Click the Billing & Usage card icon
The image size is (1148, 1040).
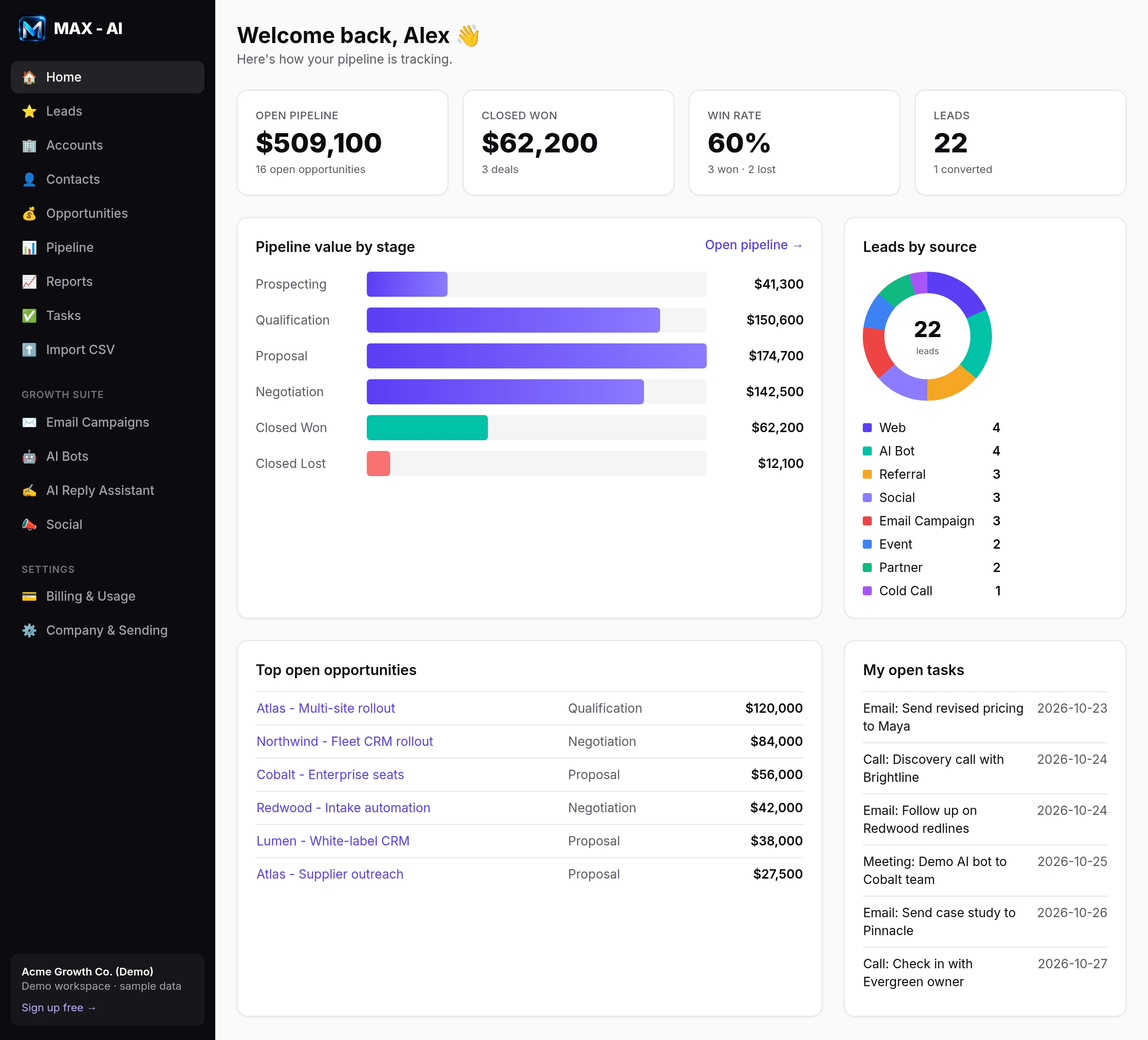pos(29,597)
